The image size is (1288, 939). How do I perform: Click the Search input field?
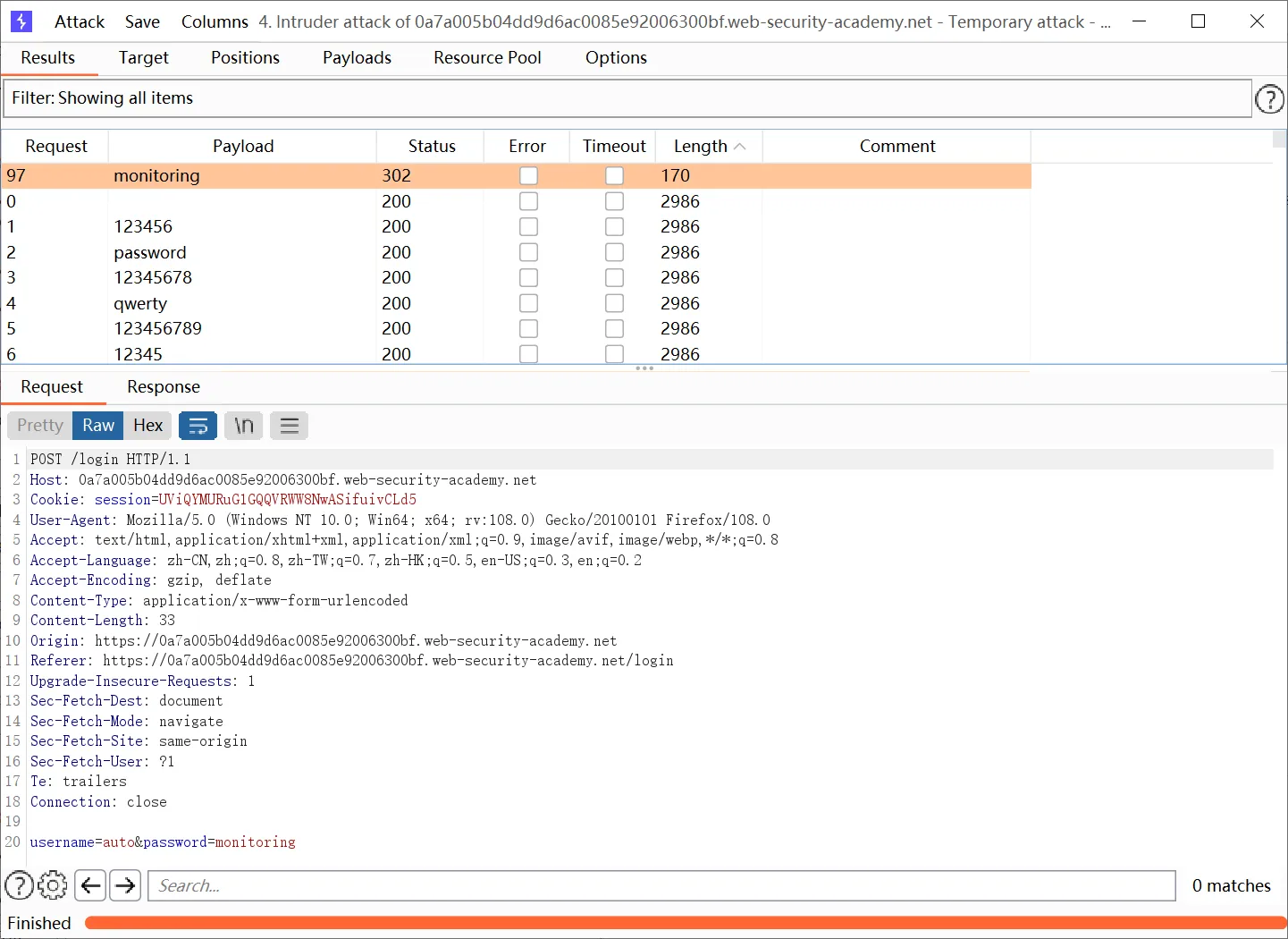[x=661, y=885]
